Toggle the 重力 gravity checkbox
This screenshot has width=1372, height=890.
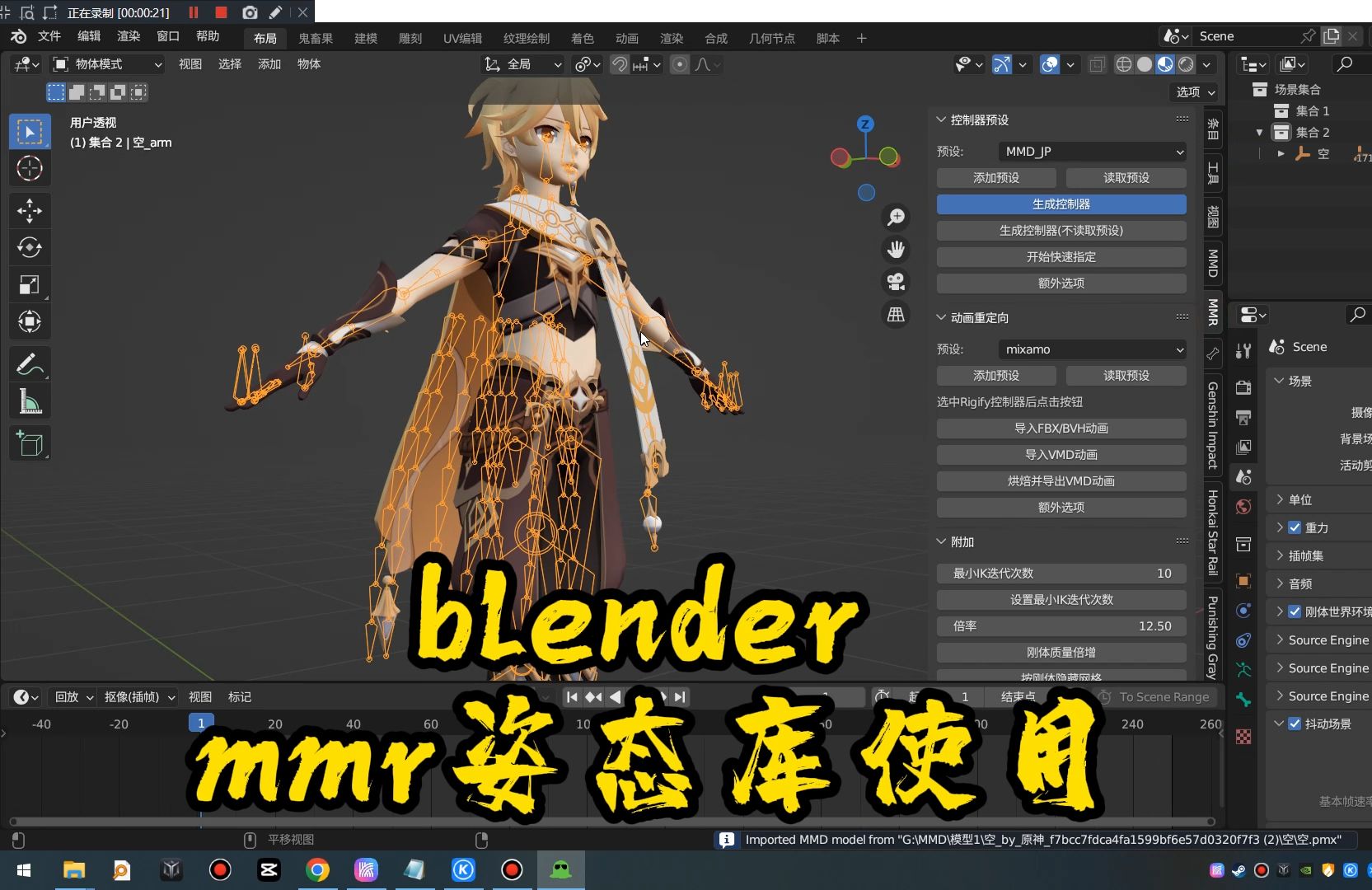pos(1295,527)
